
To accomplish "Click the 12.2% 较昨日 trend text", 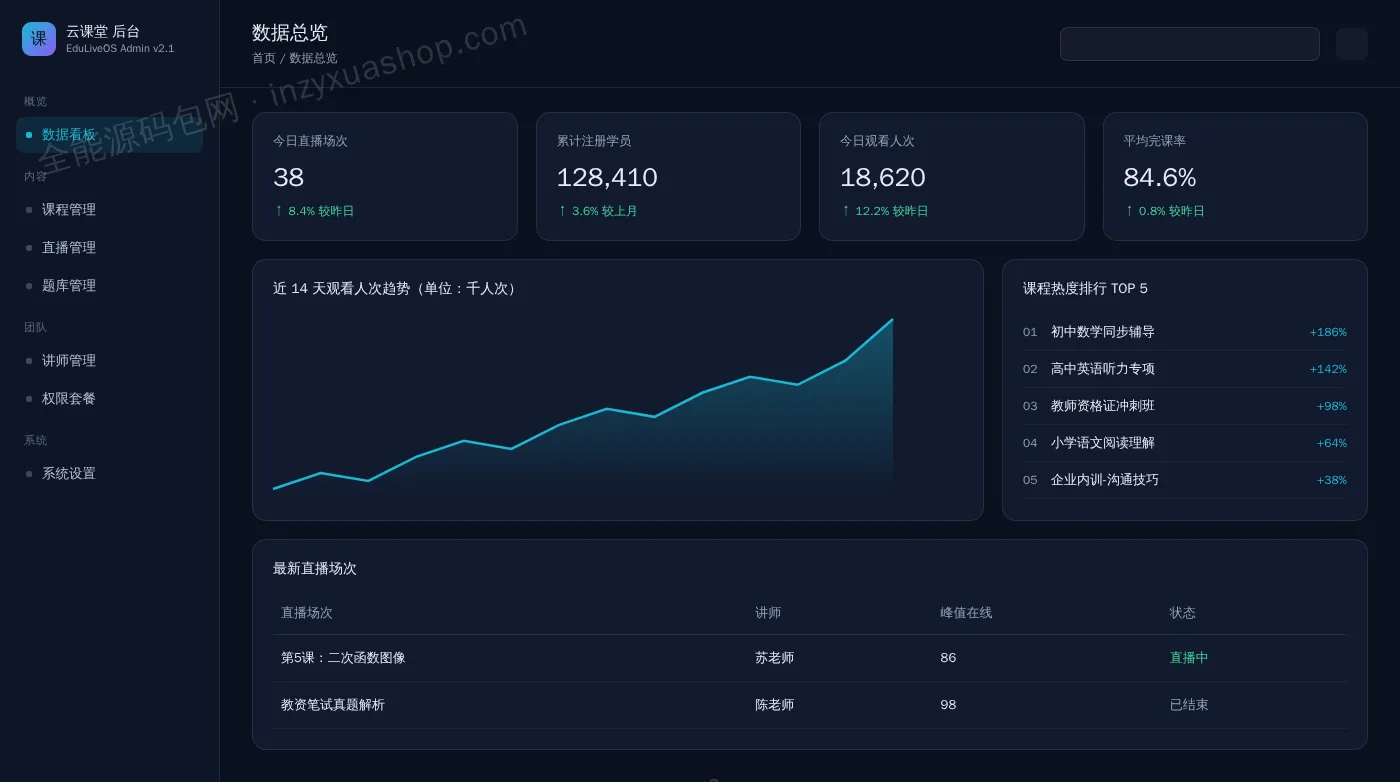I will tap(884, 211).
